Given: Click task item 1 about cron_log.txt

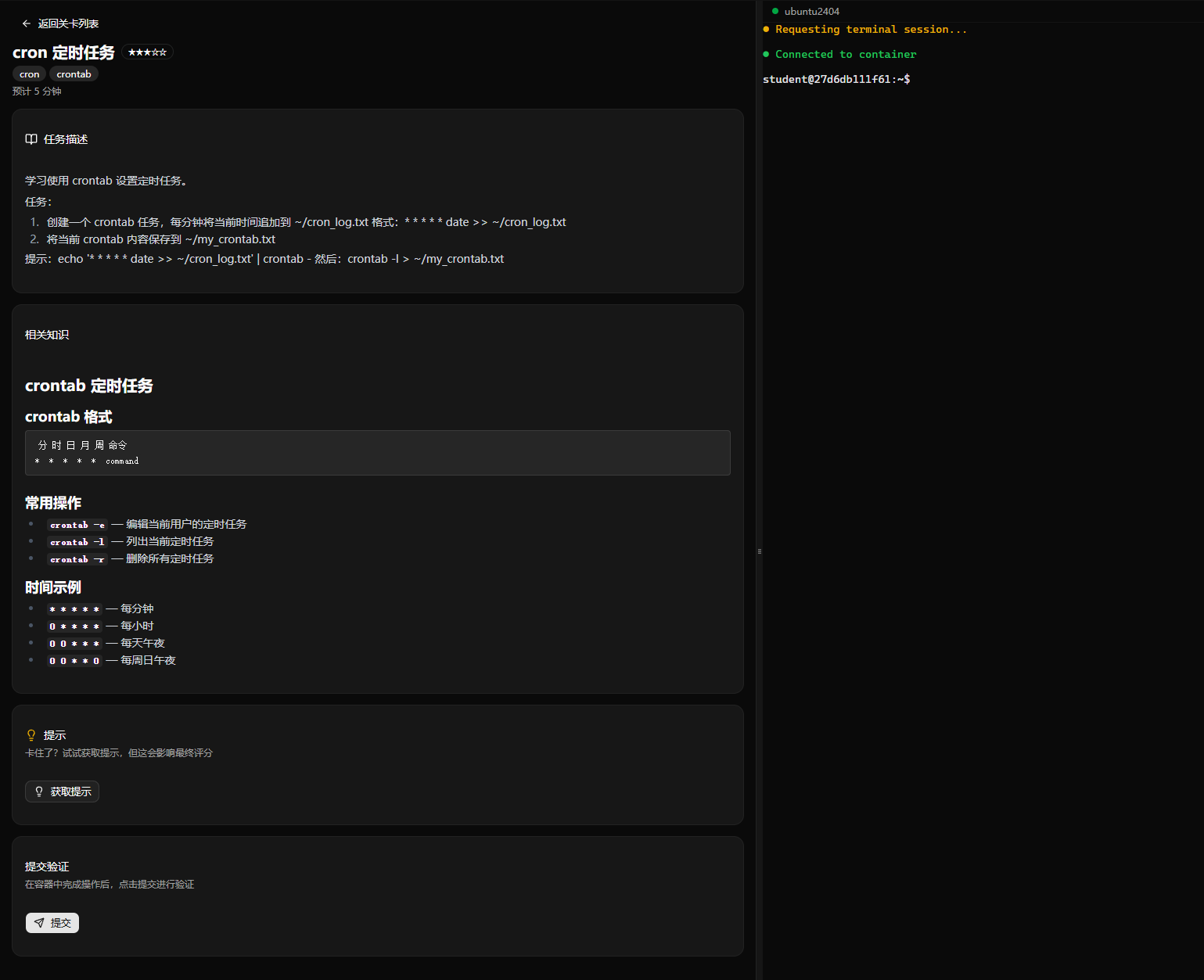Looking at the screenshot, I should coord(306,222).
